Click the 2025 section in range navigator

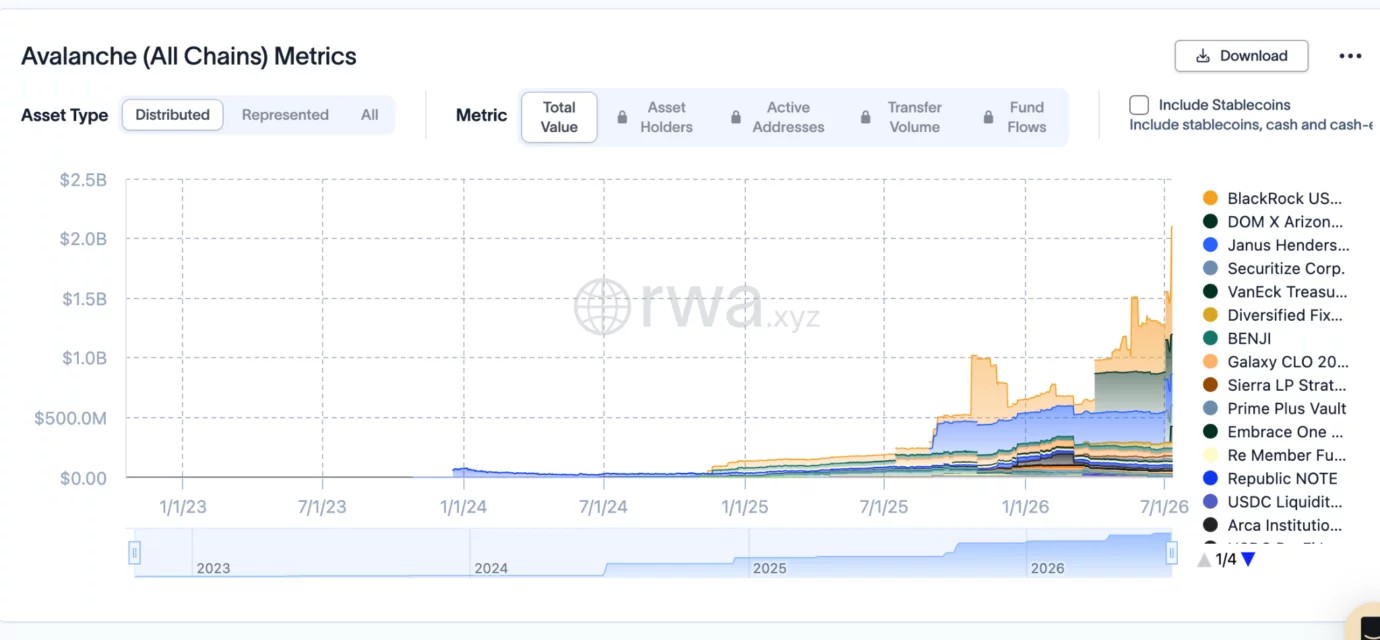[x=769, y=568]
